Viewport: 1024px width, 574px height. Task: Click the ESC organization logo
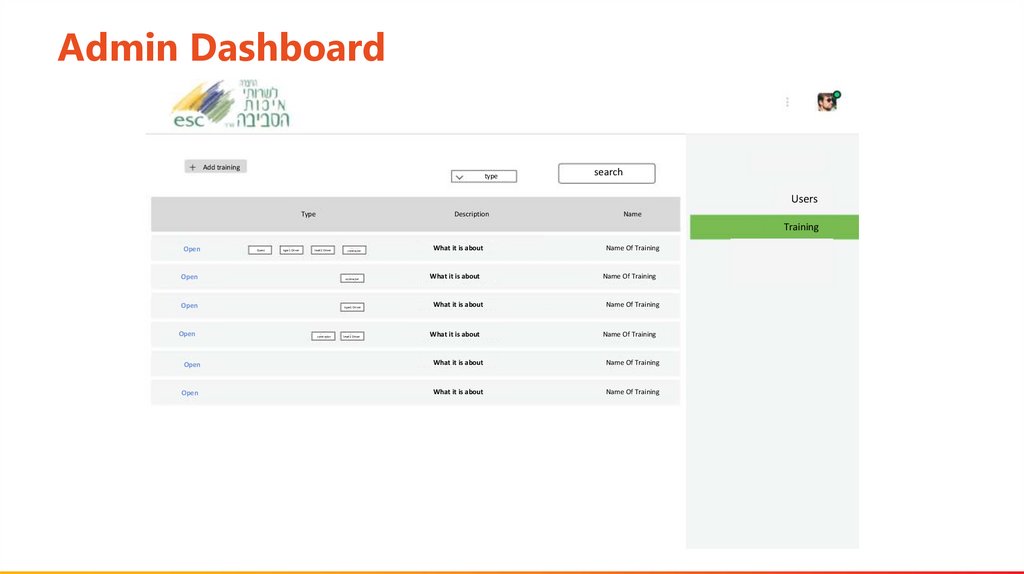coord(230,104)
